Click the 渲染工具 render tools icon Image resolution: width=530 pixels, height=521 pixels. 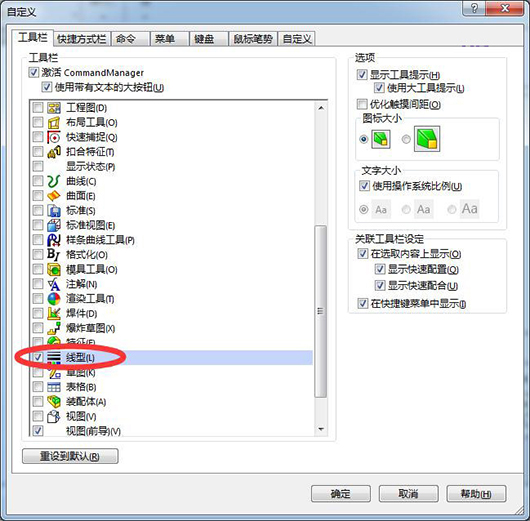click(54, 299)
